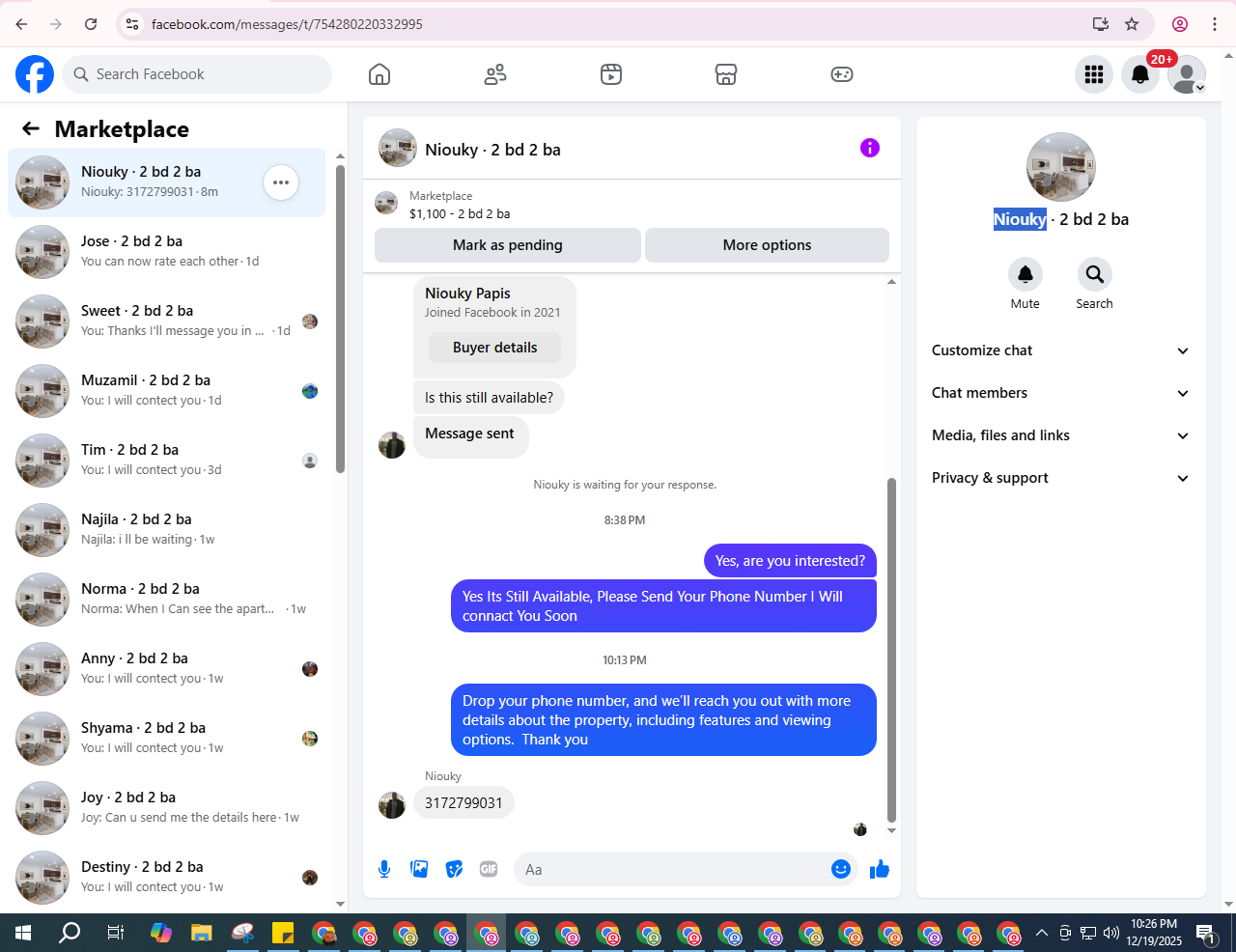
Task: Open the emoji picker smiley icon
Action: tap(841, 869)
